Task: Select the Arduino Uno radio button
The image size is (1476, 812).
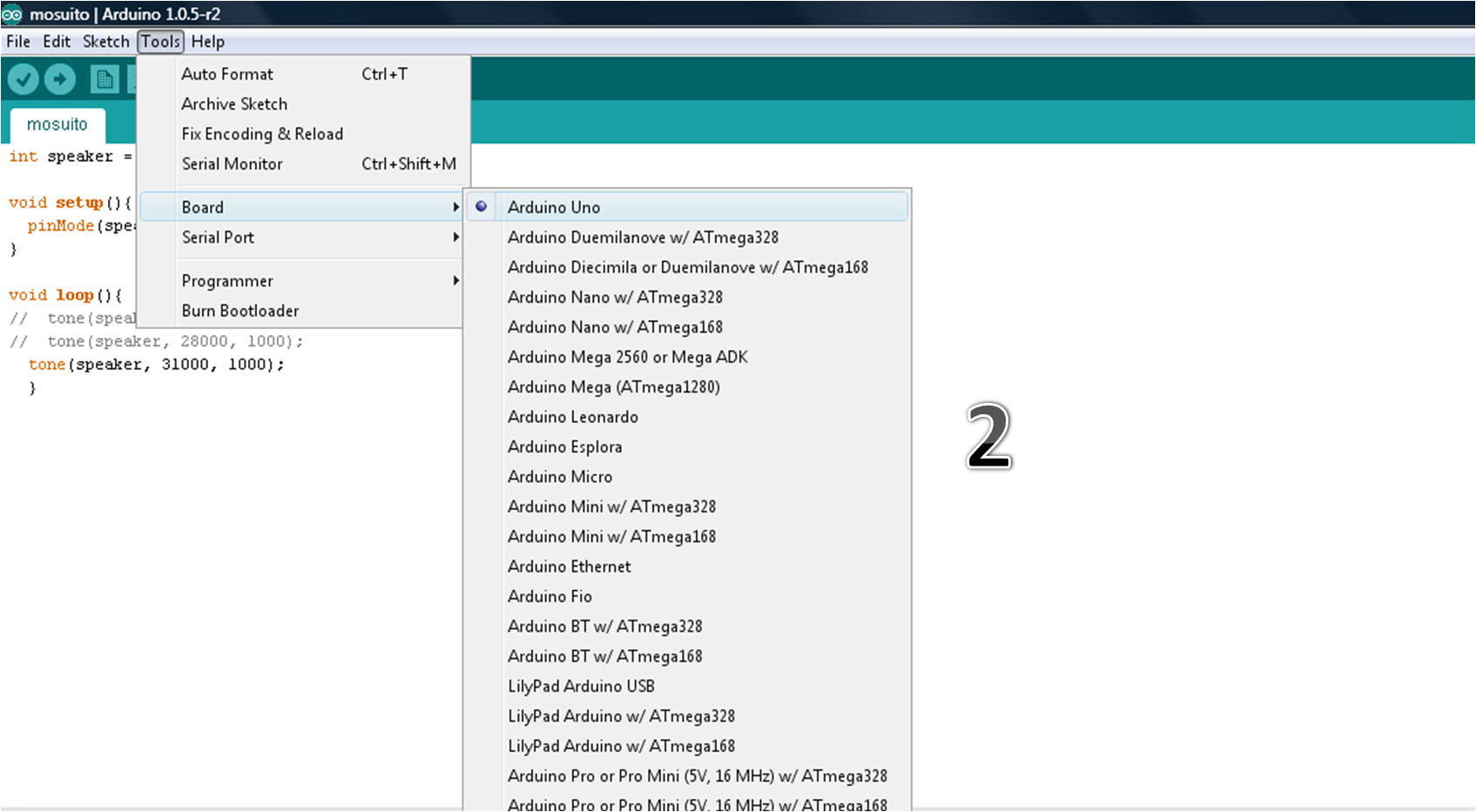Action: click(481, 206)
